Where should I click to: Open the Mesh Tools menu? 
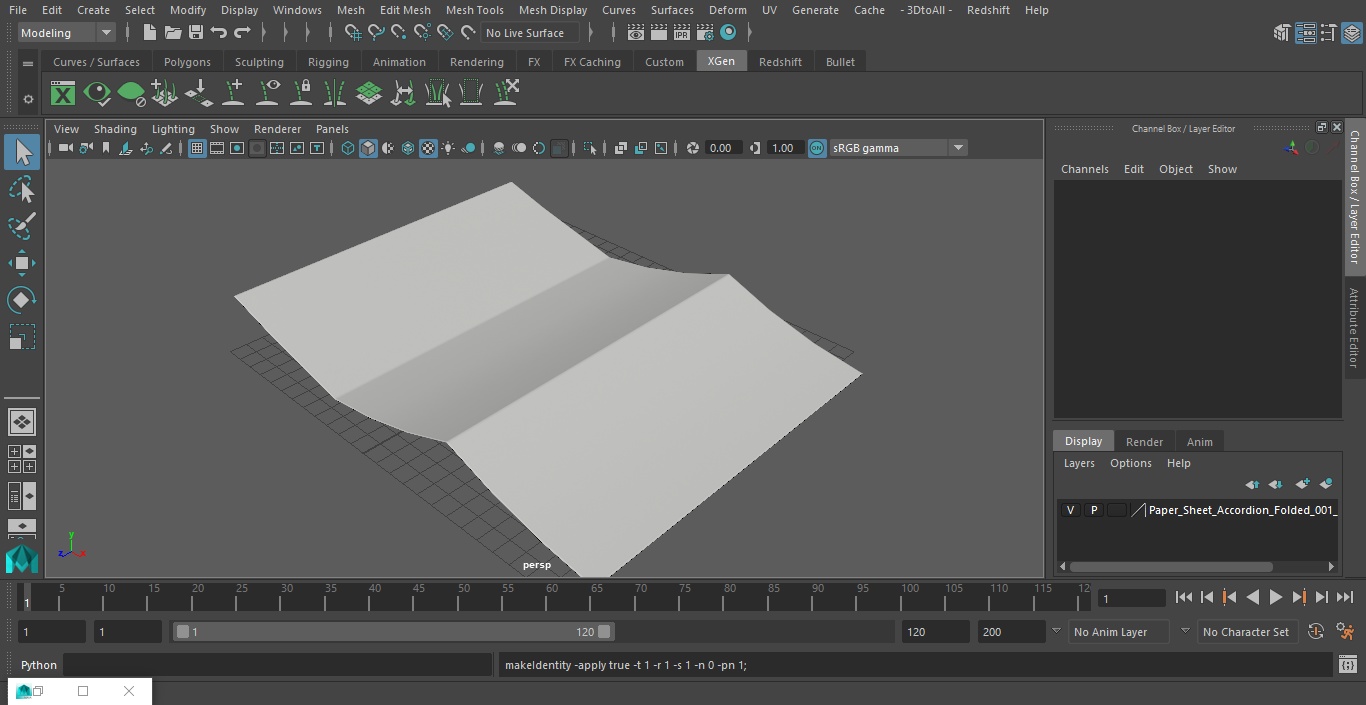point(475,10)
